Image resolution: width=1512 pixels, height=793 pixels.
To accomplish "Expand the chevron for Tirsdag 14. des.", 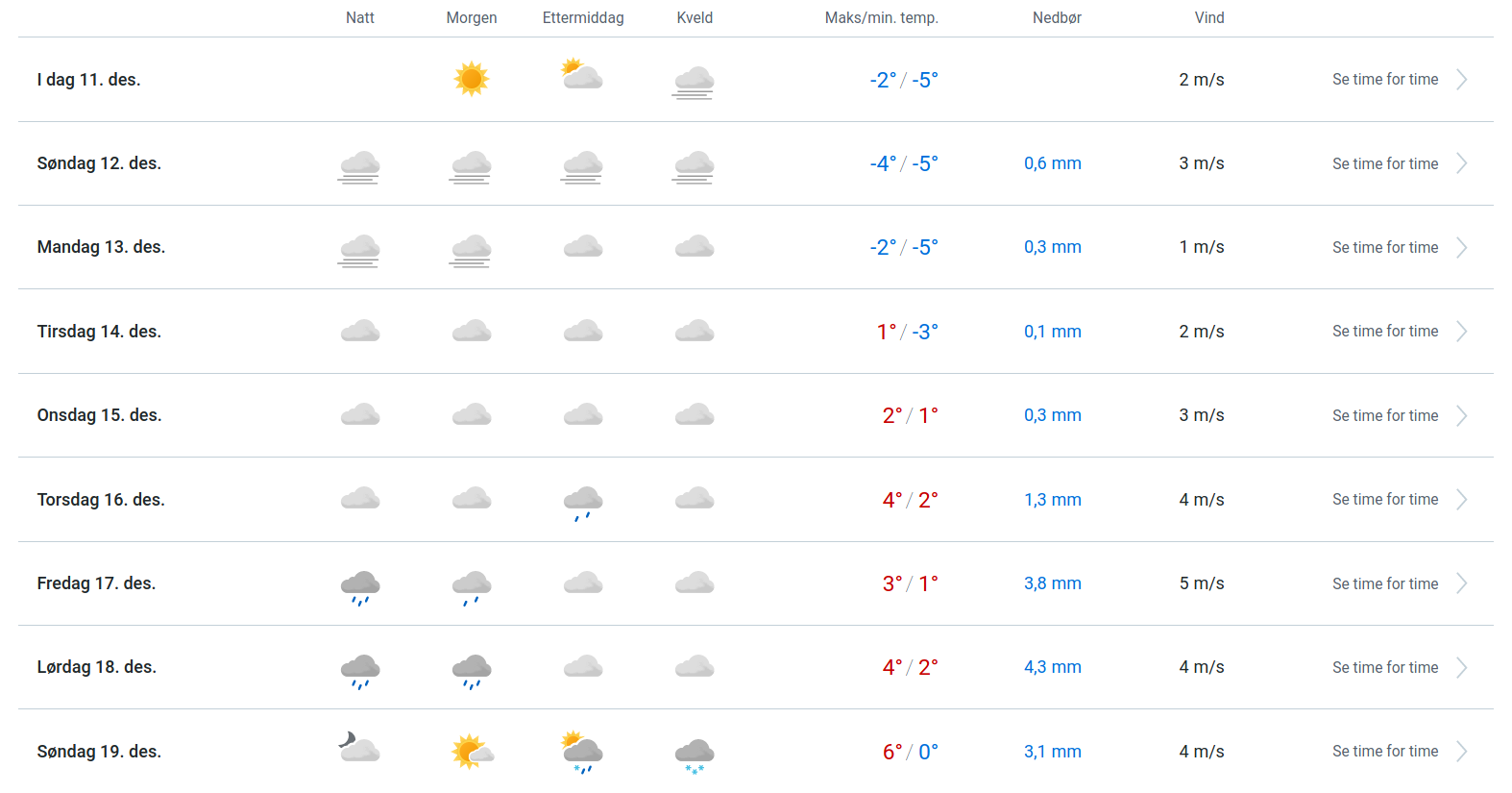I will 1461,332.
